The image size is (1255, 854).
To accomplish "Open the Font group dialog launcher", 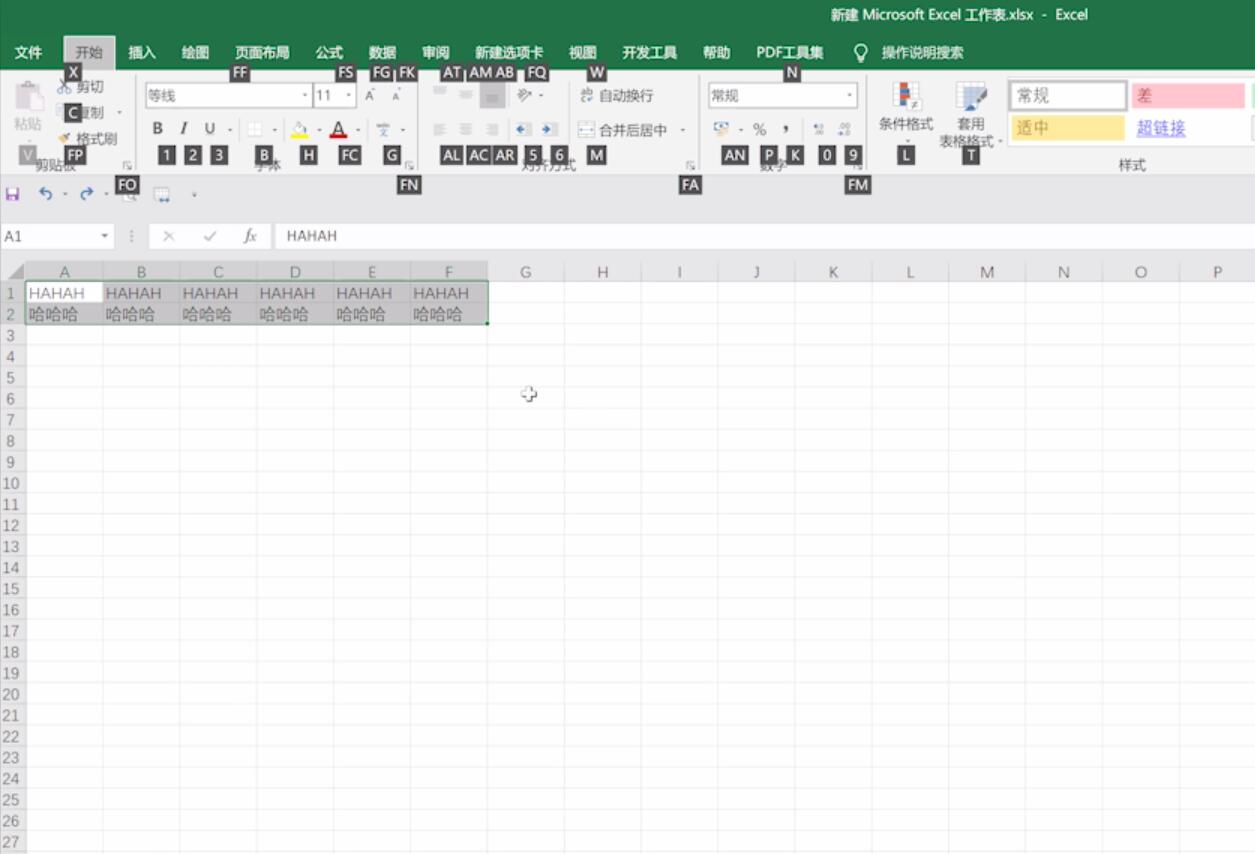I will pyautogui.click(x=409, y=165).
